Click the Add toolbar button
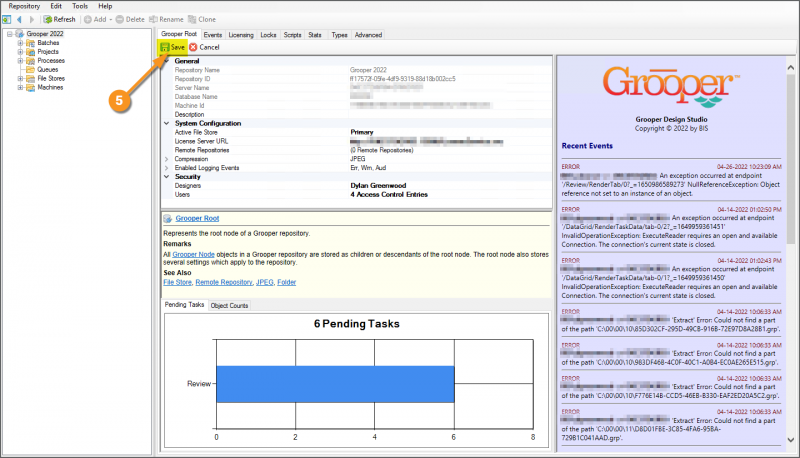 click(x=97, y=19)
